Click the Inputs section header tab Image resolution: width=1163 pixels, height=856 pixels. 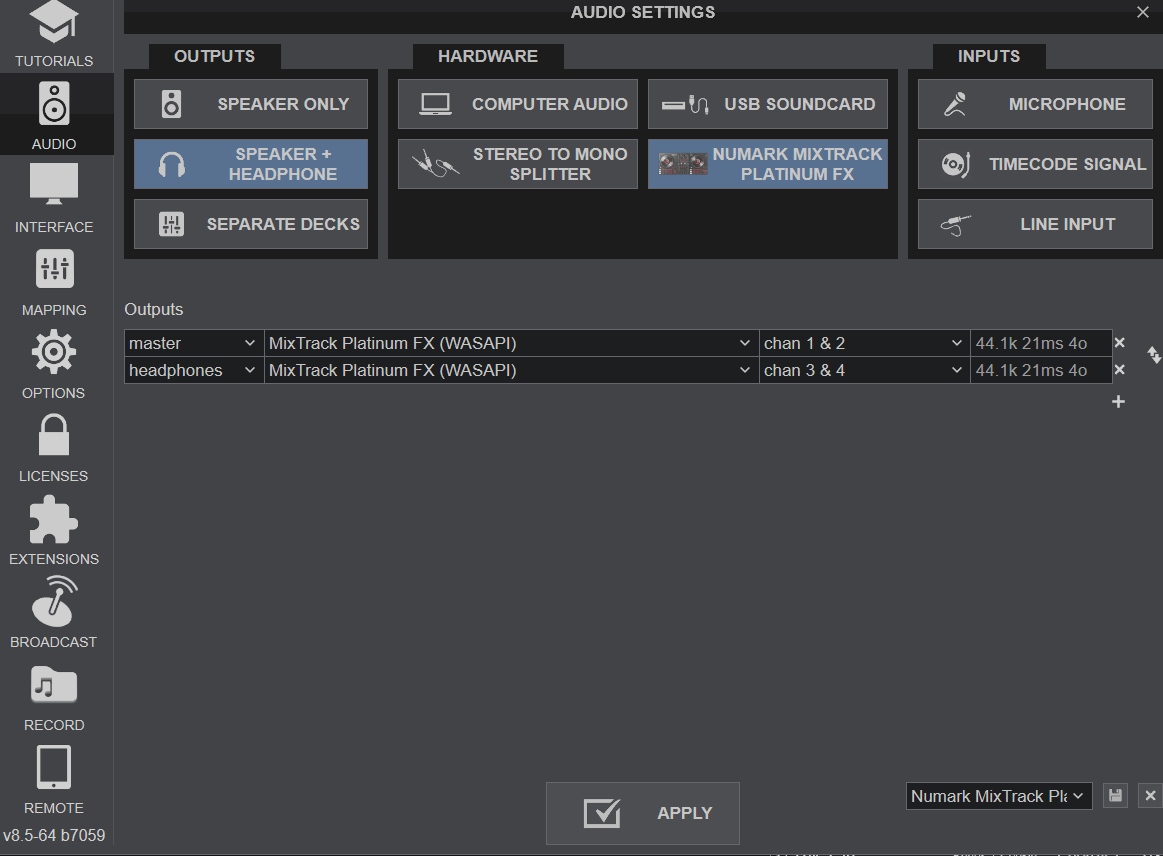click(989, 56)
